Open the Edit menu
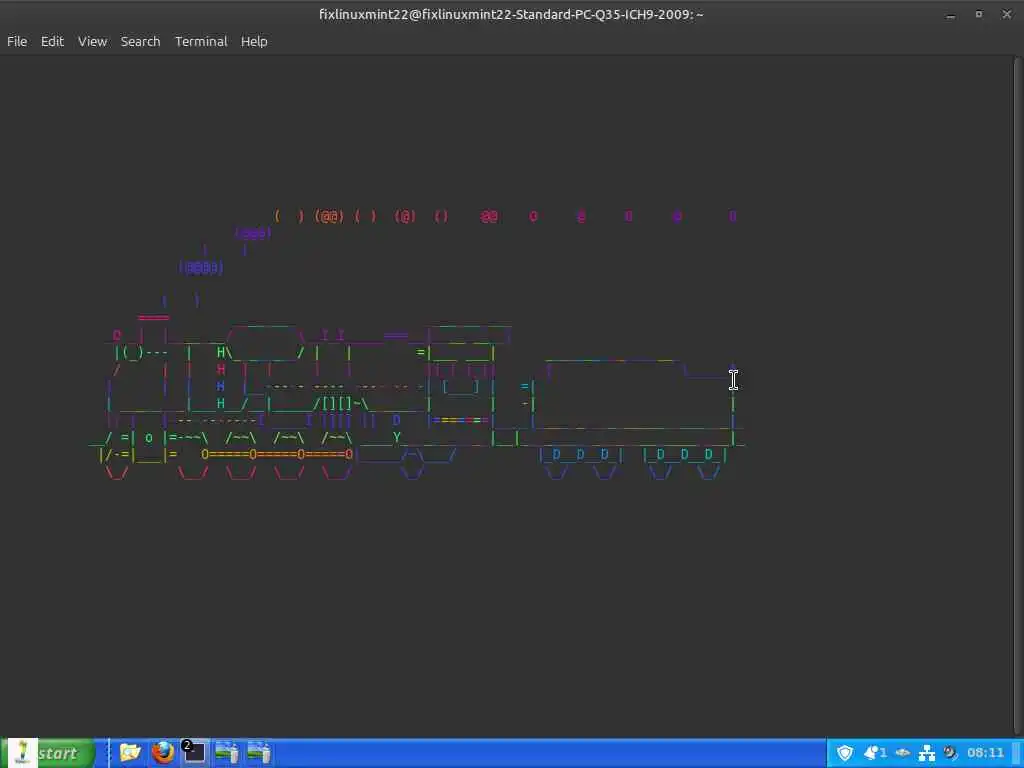The width and height of the screenshot is (1024, 768). (x=52, y=41)
